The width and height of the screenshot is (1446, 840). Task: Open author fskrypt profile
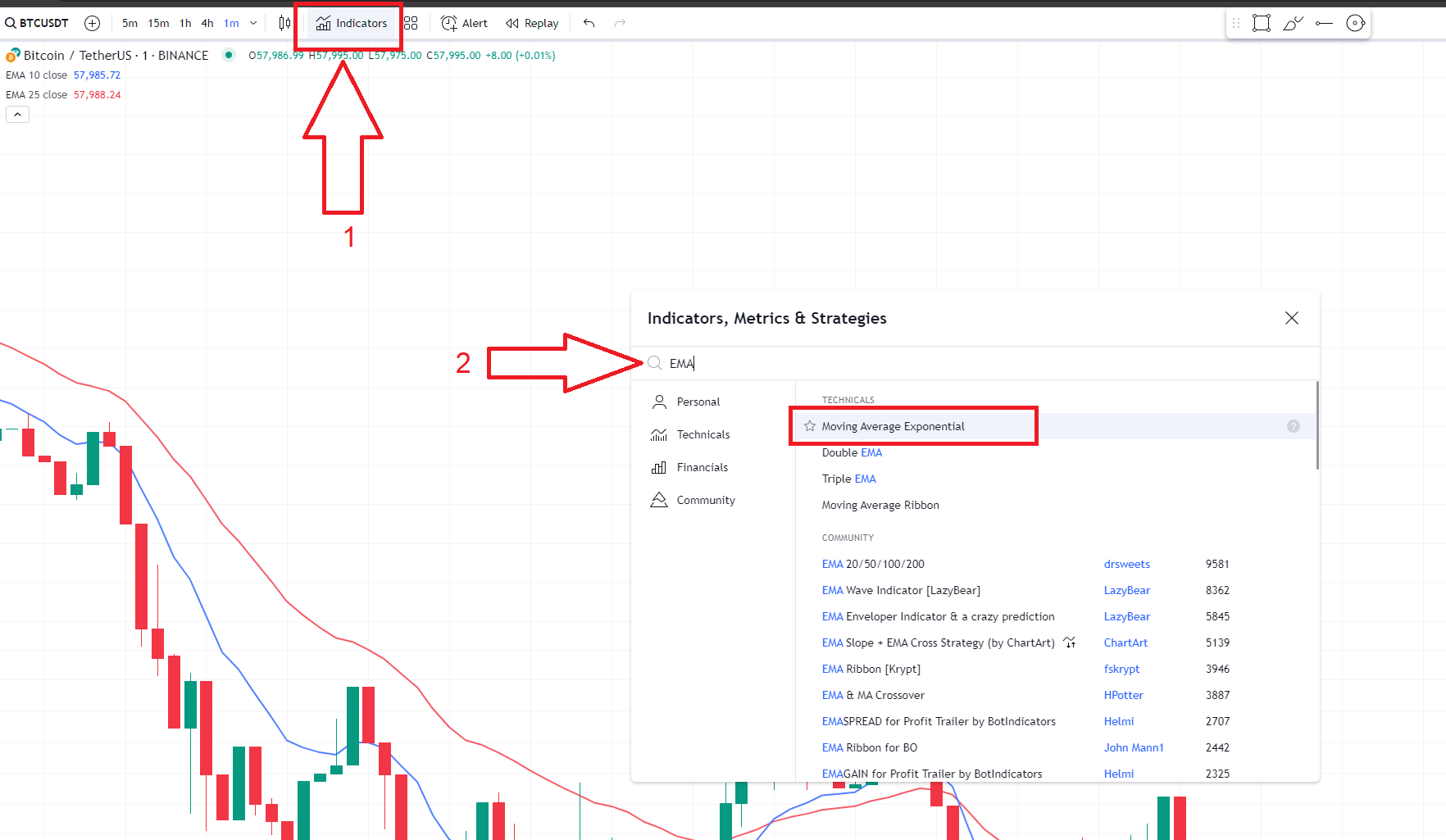coord(1121,669)
